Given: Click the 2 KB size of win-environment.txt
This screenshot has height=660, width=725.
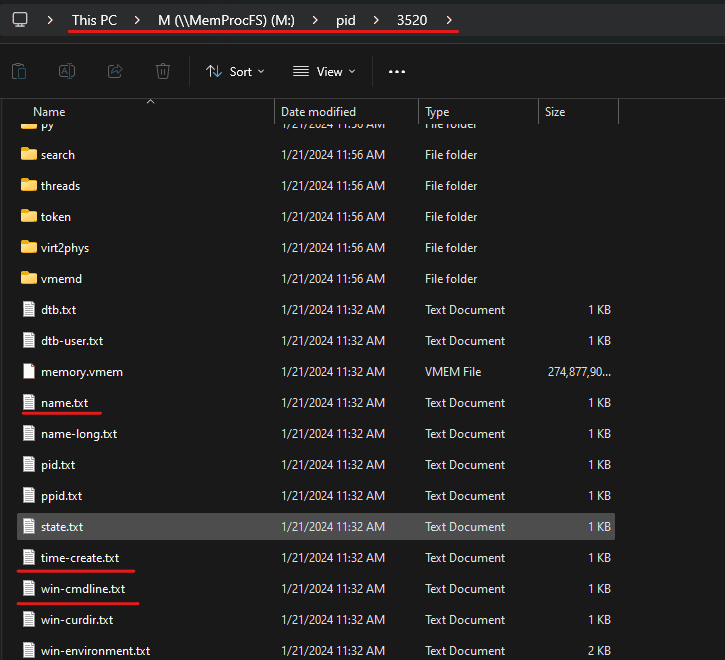Looking at the screenshot, I should tap(599, 651).
